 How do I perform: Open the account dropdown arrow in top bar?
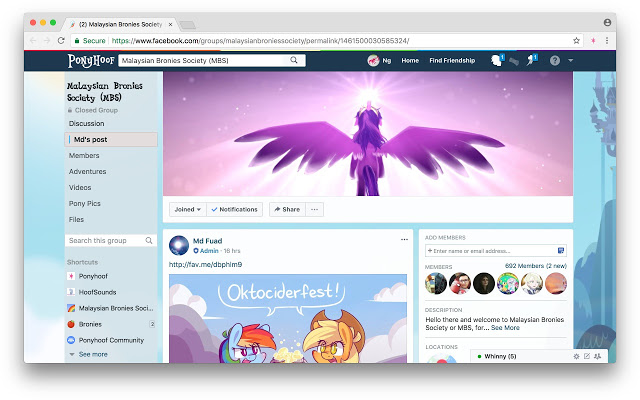pyautogui.click(x=571, y=60)
